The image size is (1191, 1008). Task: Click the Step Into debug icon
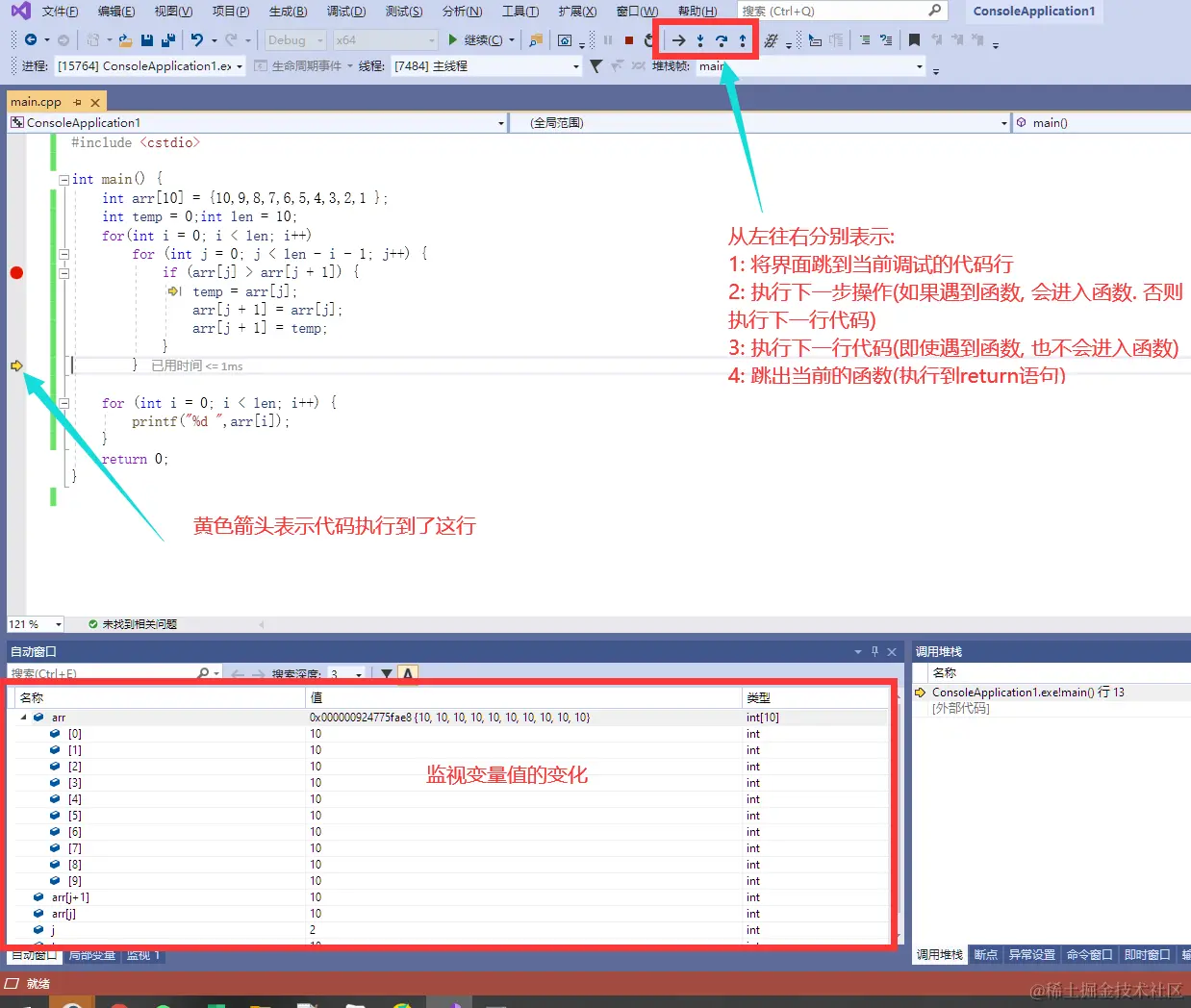point(700,40)
